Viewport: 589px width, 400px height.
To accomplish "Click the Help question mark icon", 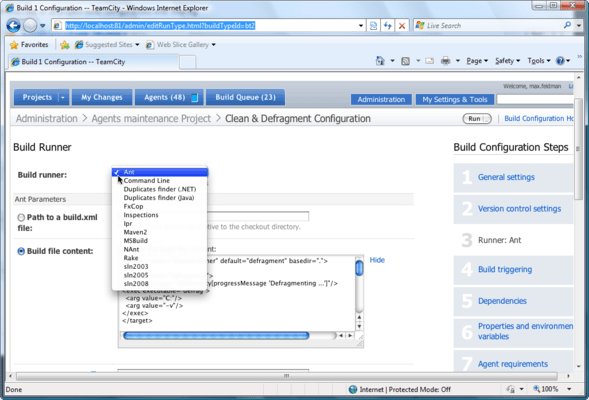I will click(560, 60).
